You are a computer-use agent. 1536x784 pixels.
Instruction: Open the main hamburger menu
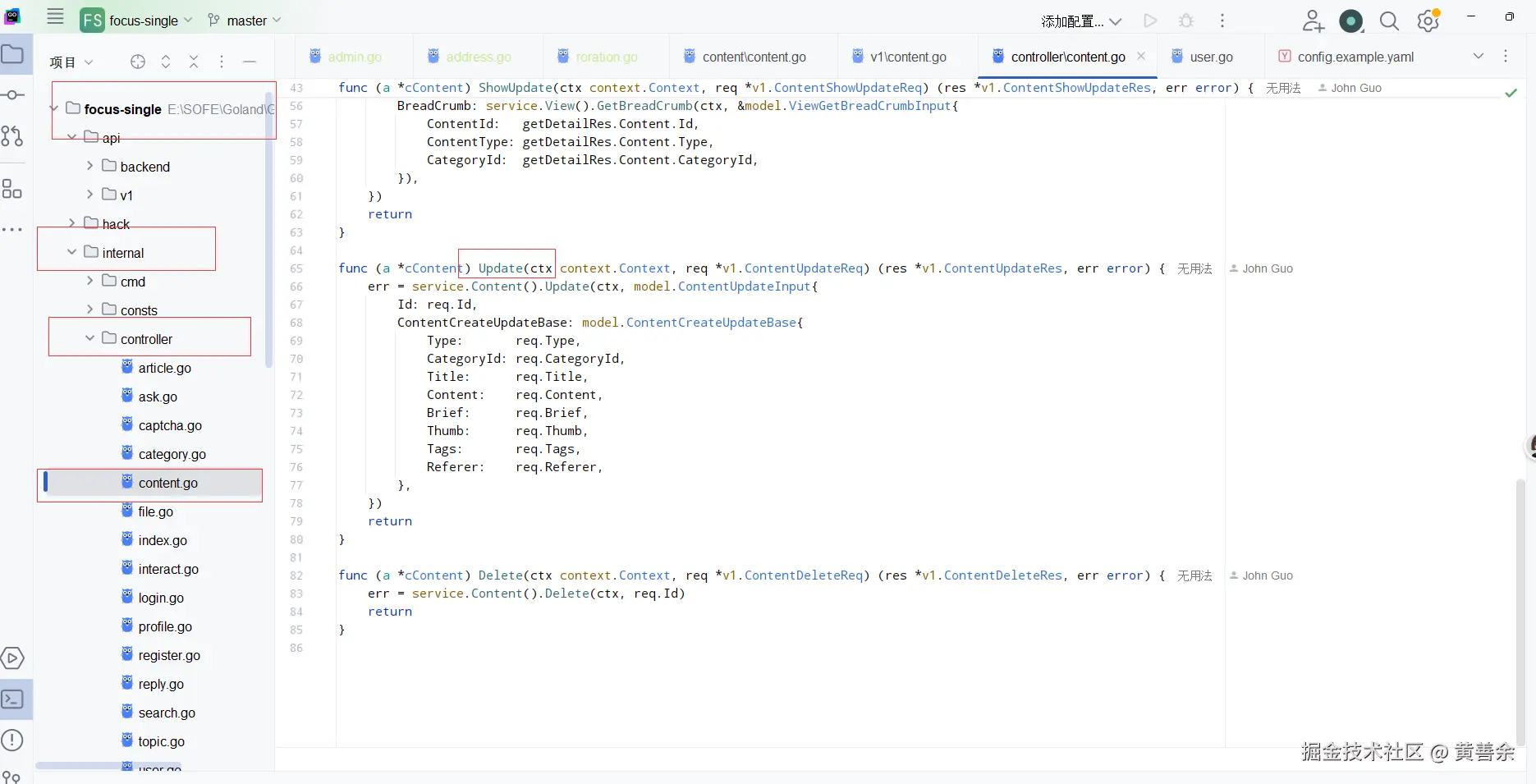(55, 16)
